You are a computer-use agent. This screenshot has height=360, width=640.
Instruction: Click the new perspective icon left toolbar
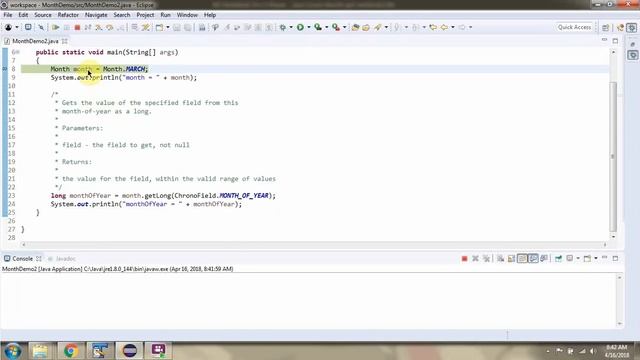pyautogui.click(x=28, y=27)
